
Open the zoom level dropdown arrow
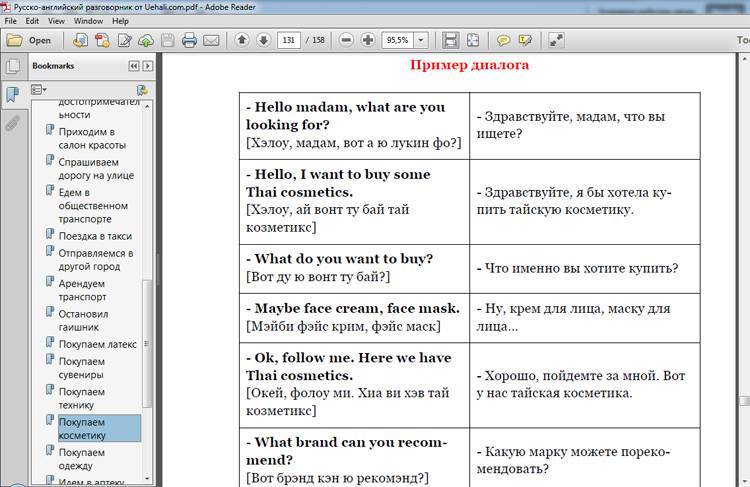coord(421,41)
